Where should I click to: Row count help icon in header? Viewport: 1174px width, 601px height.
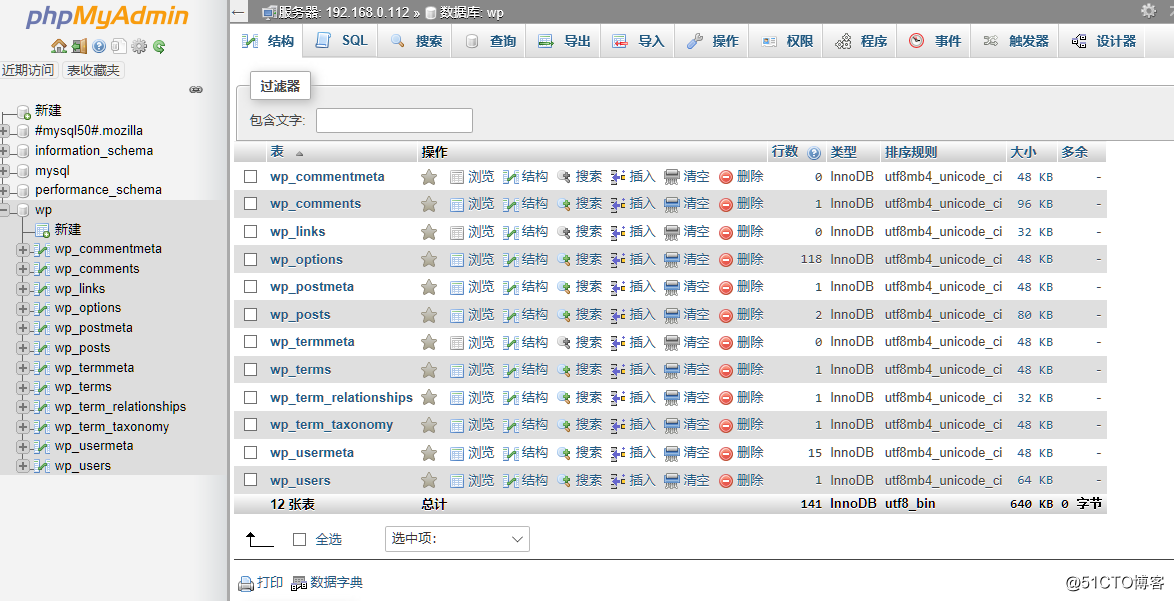pos(814,153)
